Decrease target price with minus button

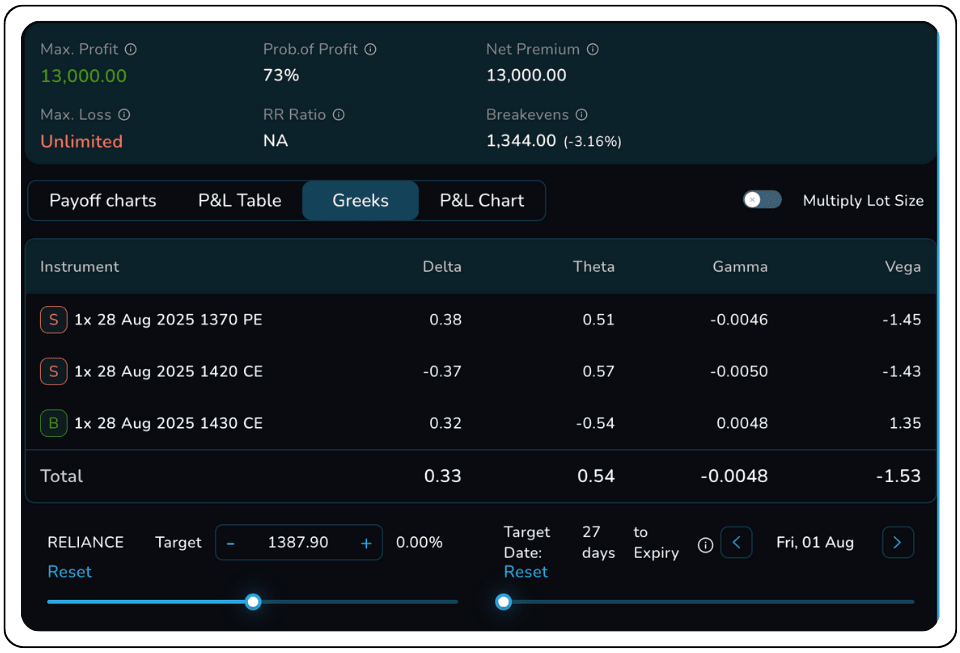231,543
